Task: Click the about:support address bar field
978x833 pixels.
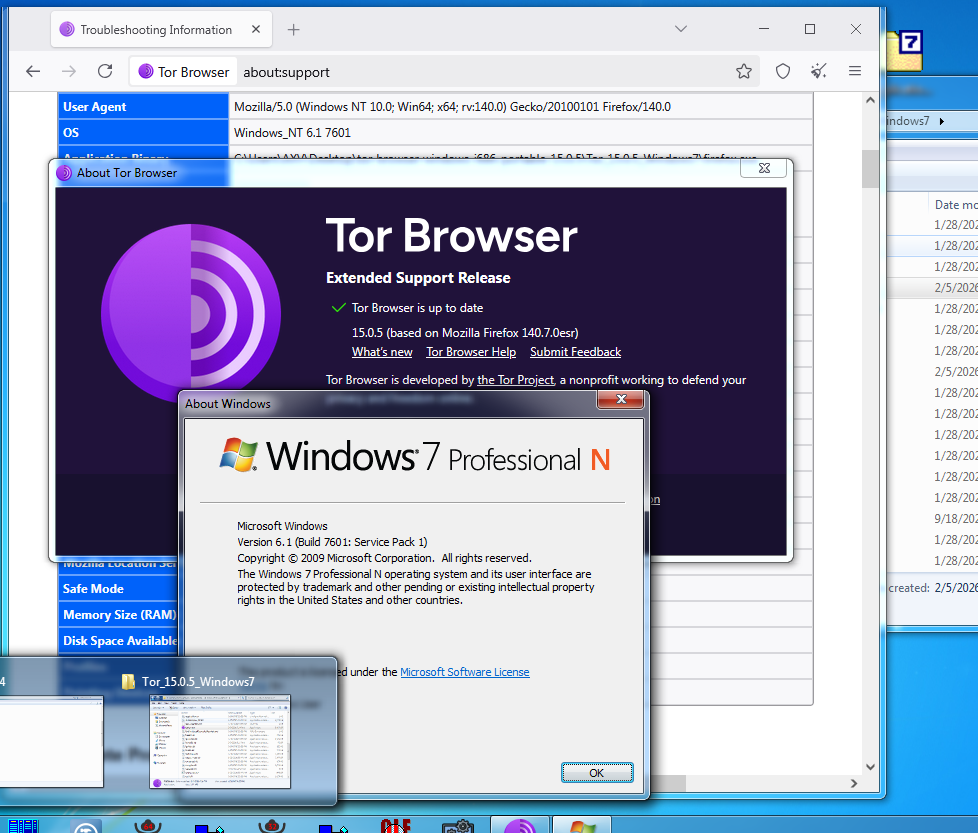Action: 480,72
